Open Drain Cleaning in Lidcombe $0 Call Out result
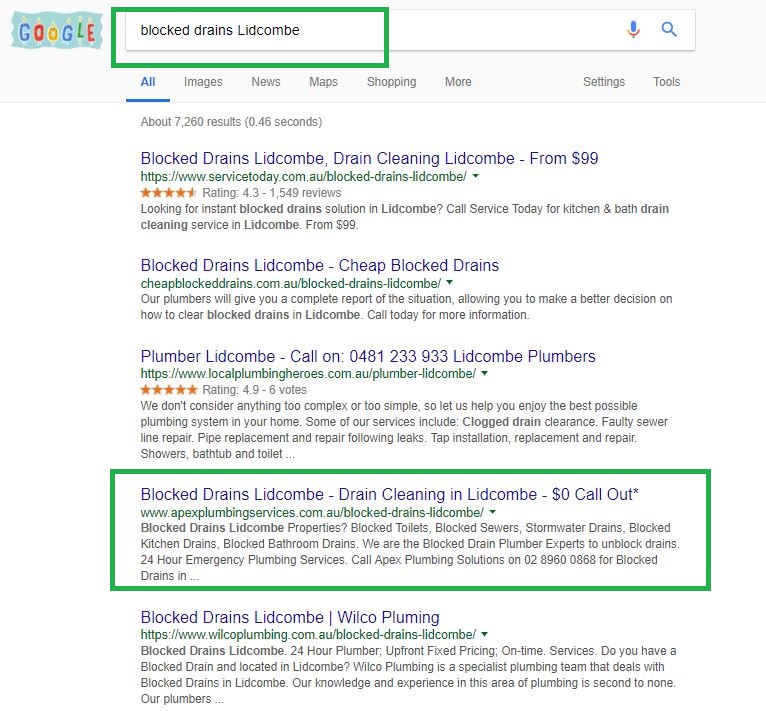Screen dimensions: 766x711 coord(389,495)
